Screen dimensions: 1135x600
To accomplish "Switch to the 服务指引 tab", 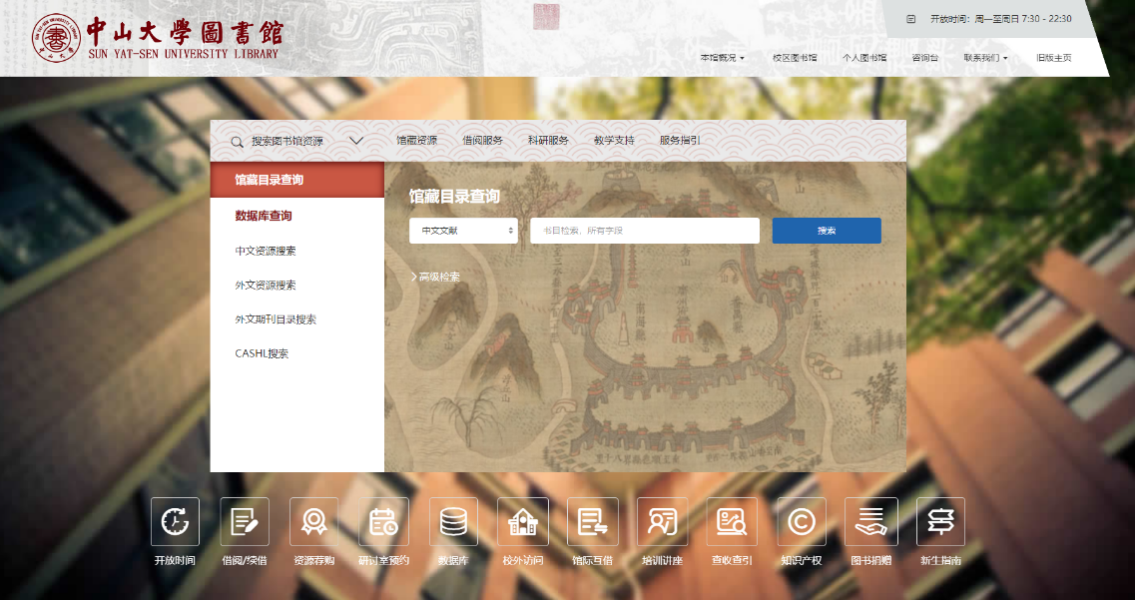I will click(x=680, y=140).
